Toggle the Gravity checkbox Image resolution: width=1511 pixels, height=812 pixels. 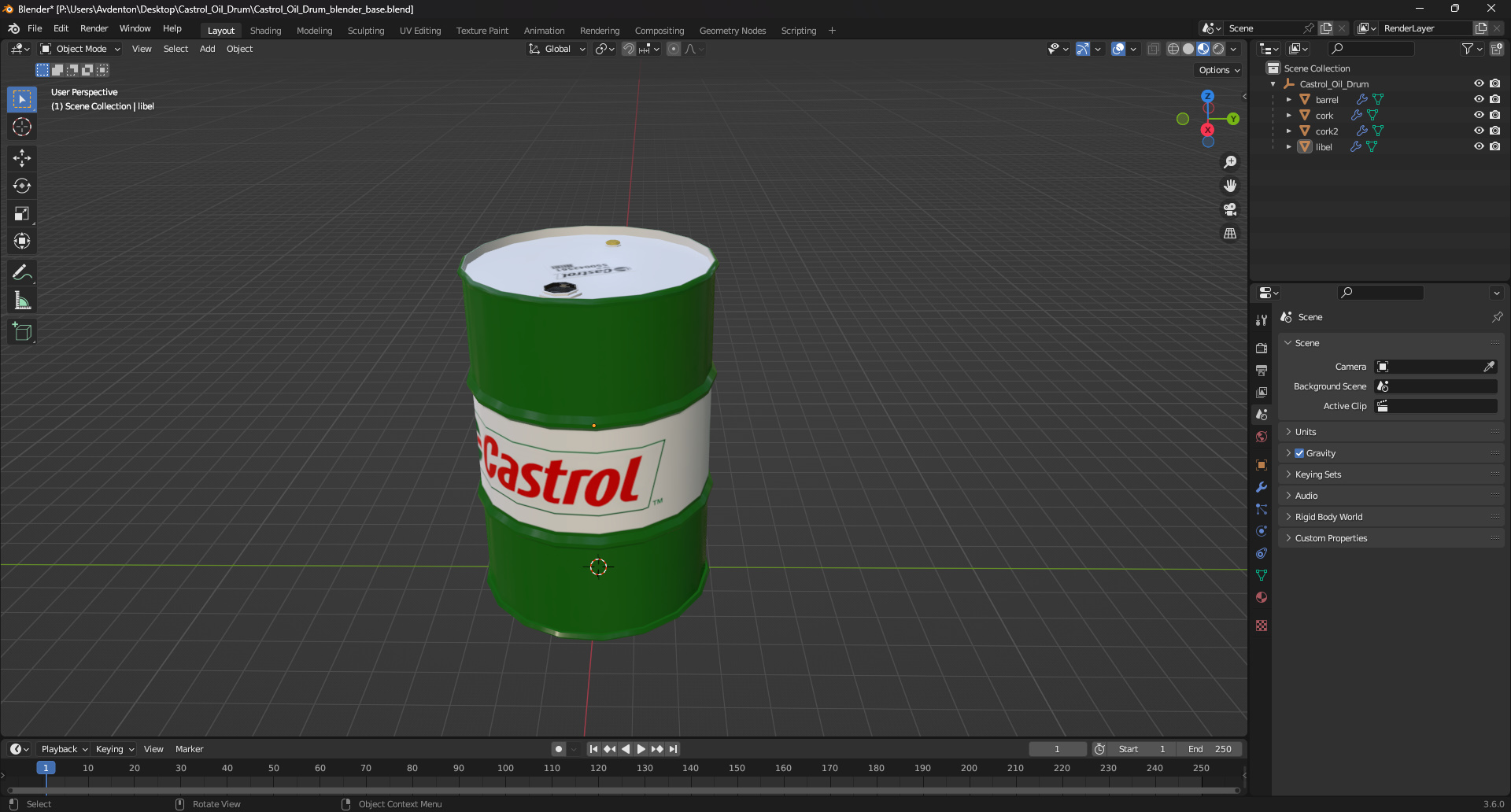(x=1299, y=453)
